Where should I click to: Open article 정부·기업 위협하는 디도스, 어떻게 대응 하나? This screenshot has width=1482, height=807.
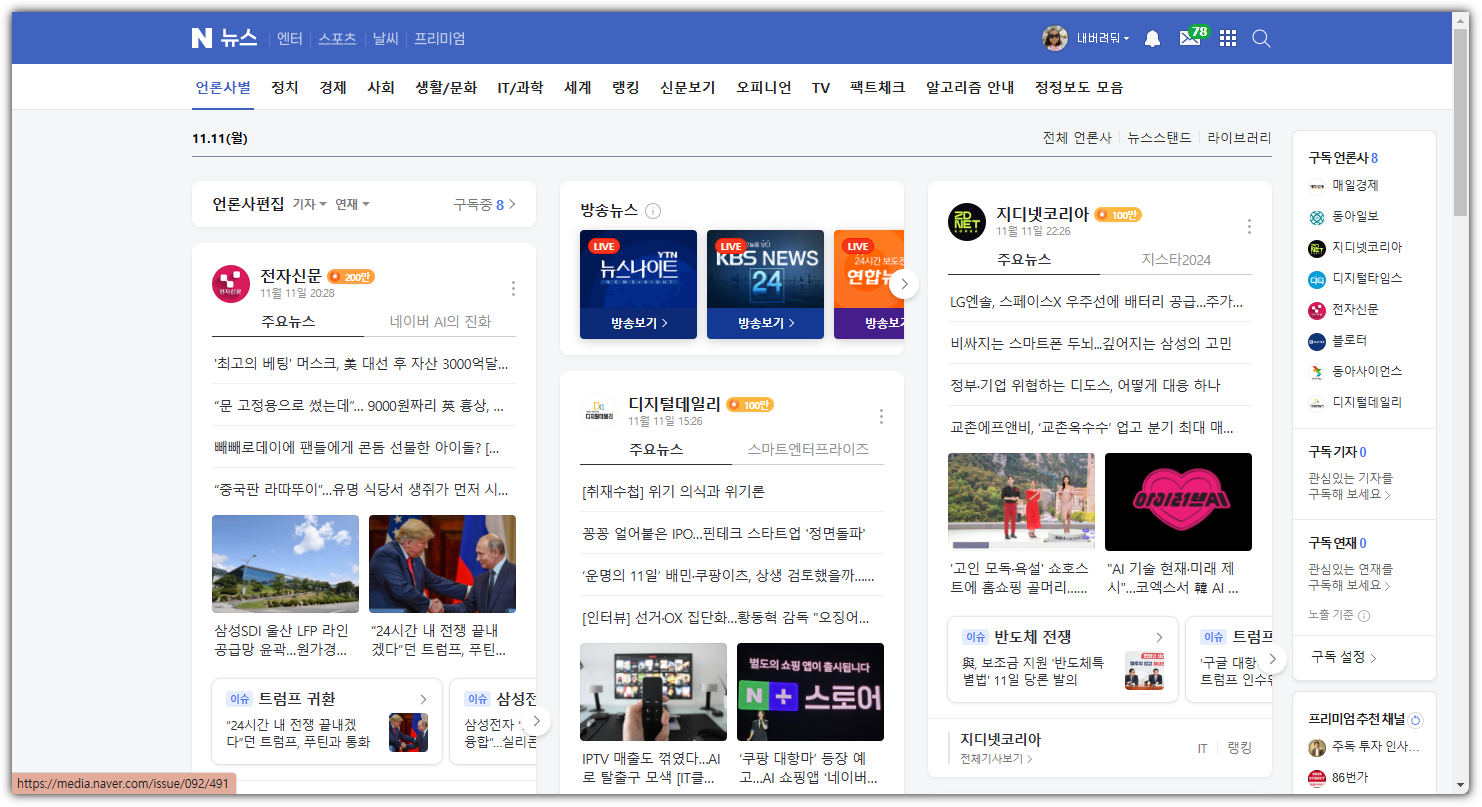point(1085,385)
